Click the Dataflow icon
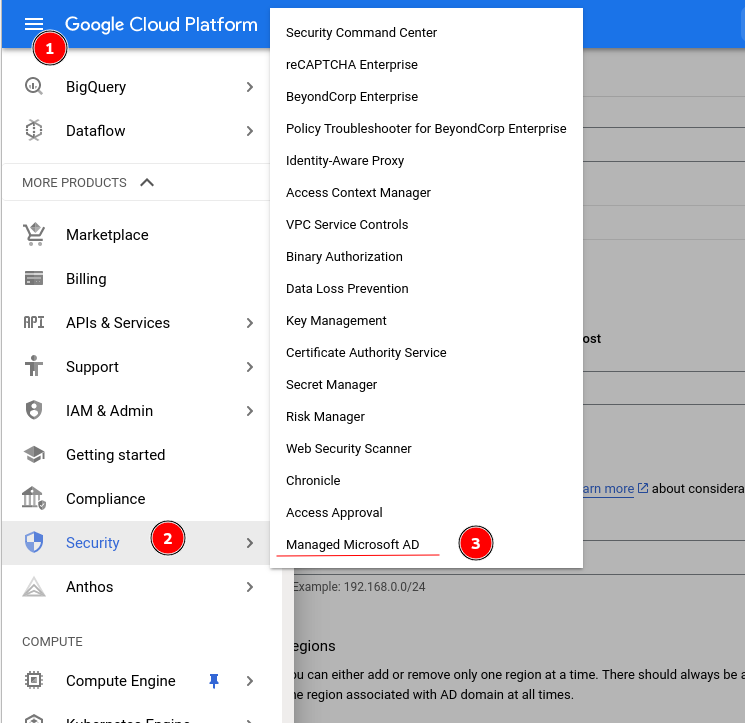 click(34, 130)
